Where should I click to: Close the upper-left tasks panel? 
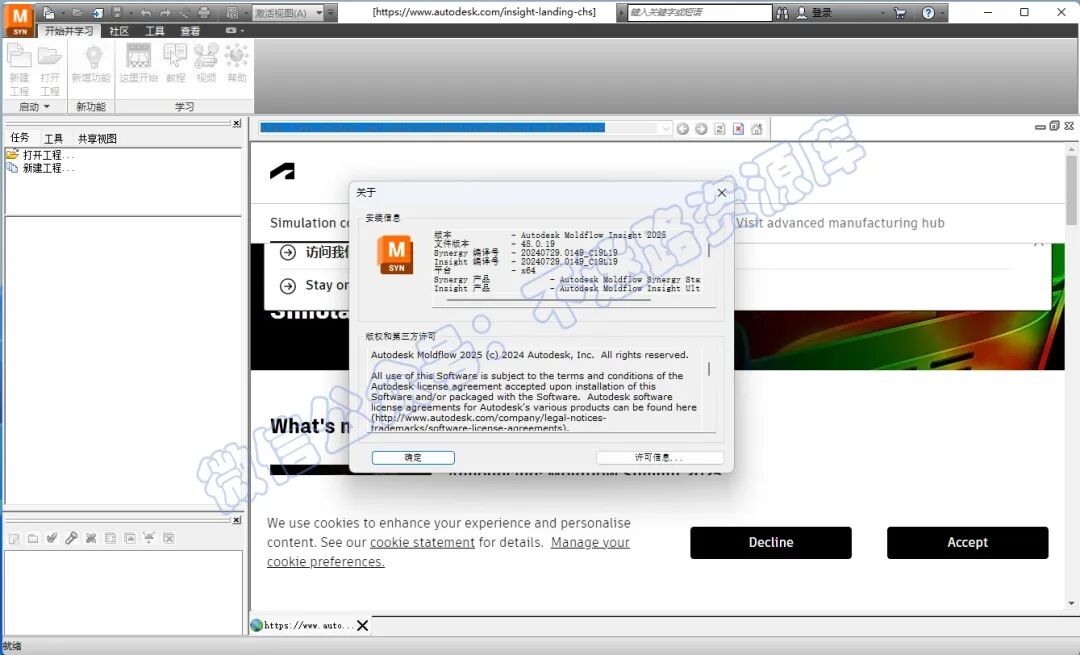point(236,123)
